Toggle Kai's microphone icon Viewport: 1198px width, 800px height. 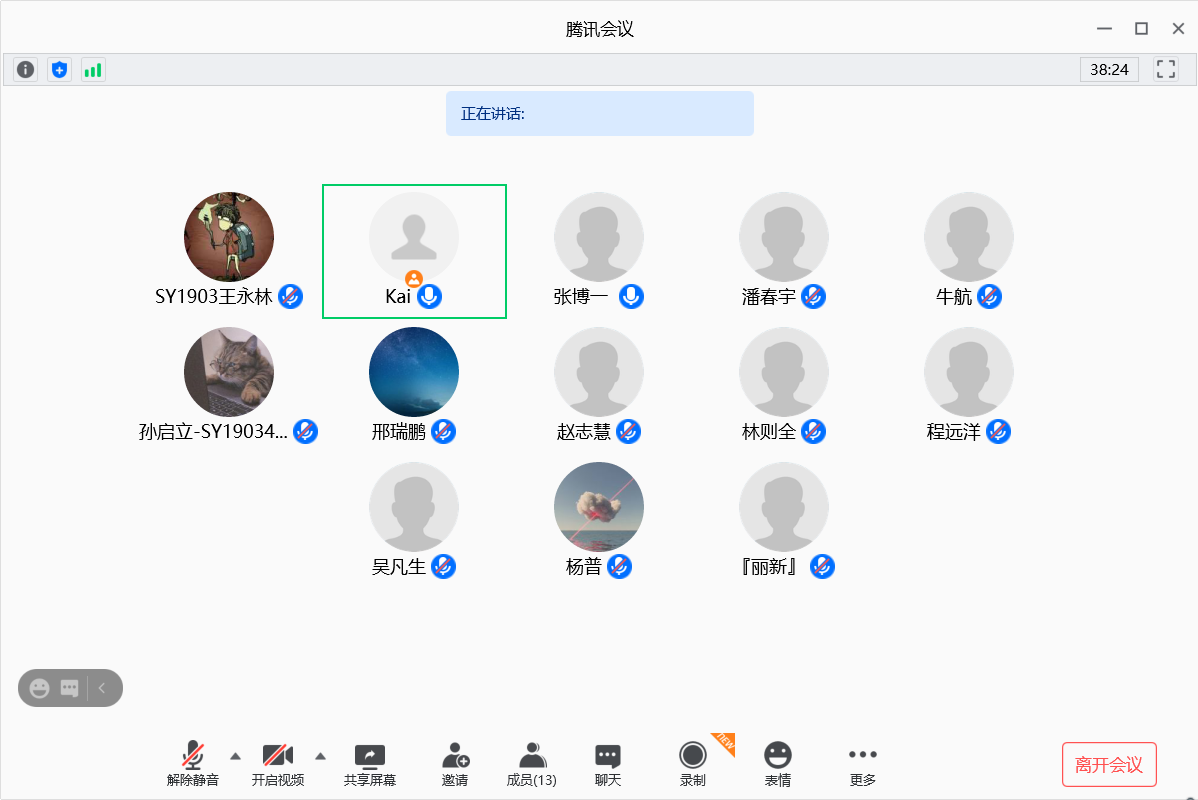(429, 297)
